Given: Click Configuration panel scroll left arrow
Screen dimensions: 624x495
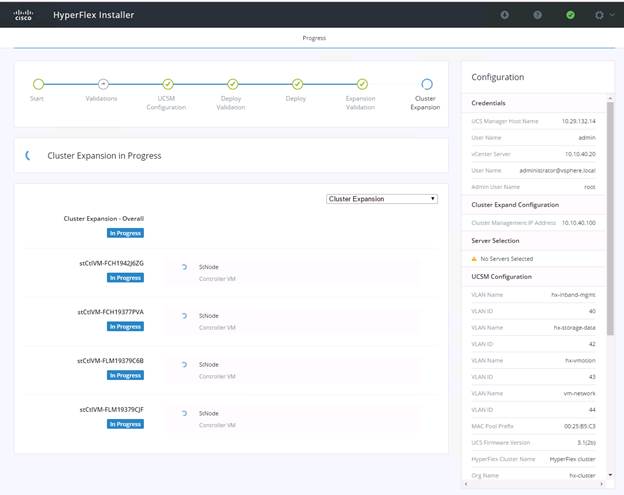Looking at the screenshot, I should (466, 484).
